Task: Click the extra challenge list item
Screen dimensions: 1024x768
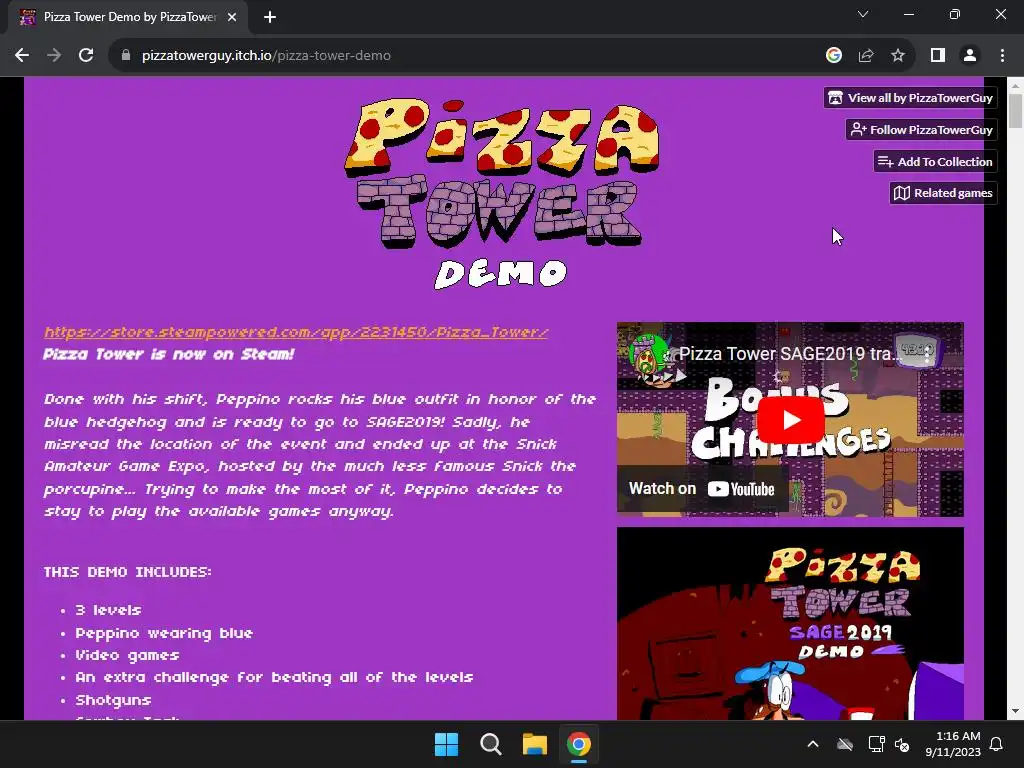Action: (274, 677)
